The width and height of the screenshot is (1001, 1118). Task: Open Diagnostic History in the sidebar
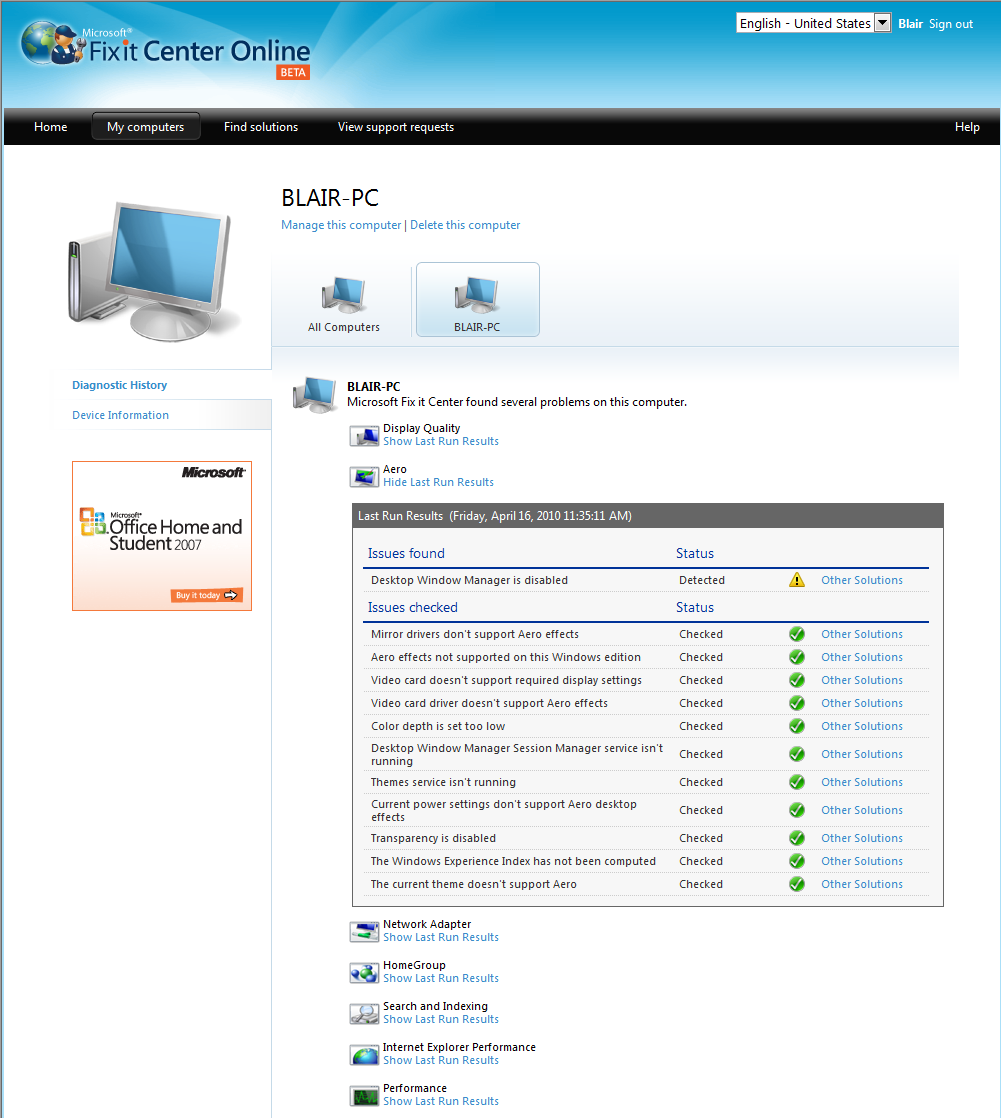click(x=120, y=385)
